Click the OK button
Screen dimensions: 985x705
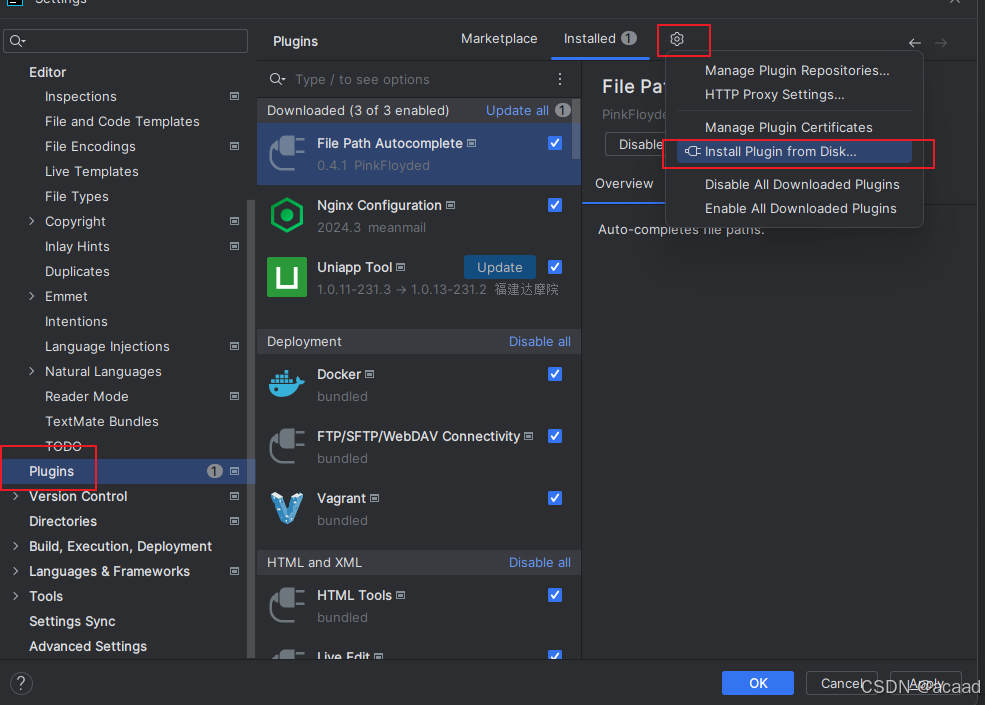coord(758,683)
